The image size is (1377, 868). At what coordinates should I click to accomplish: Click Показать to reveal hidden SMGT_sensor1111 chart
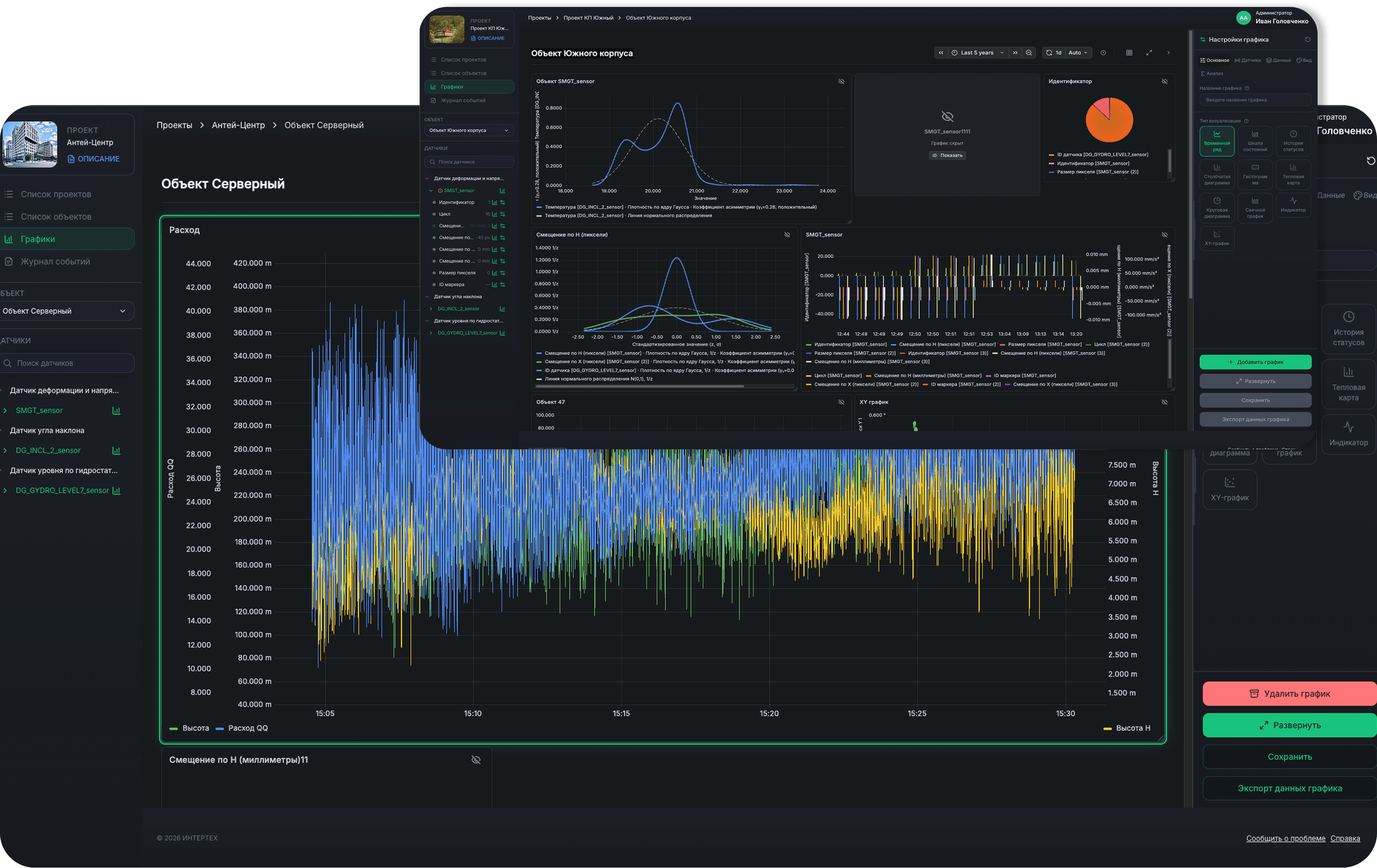[948, 155]
